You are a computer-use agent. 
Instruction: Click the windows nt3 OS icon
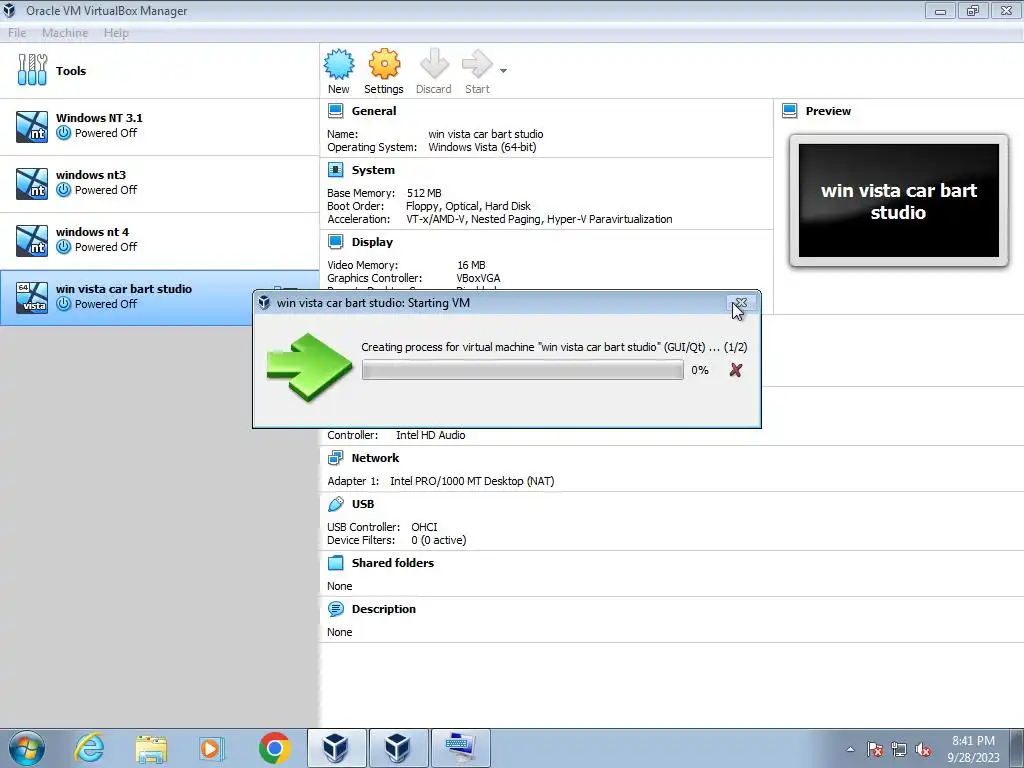(32, 184)
